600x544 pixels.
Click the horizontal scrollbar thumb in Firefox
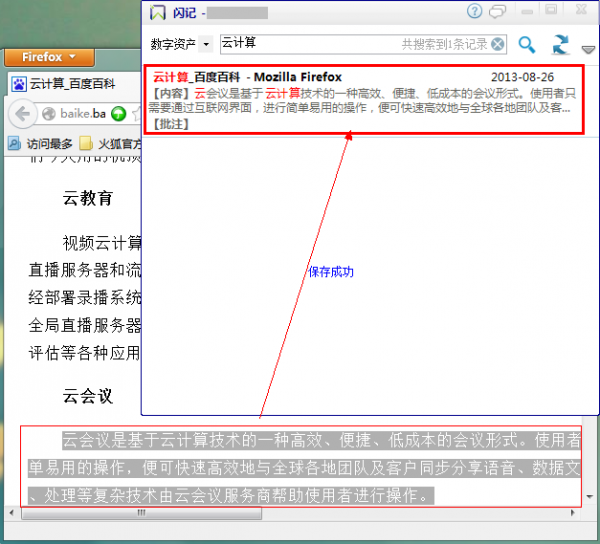[x=142, y=513]
